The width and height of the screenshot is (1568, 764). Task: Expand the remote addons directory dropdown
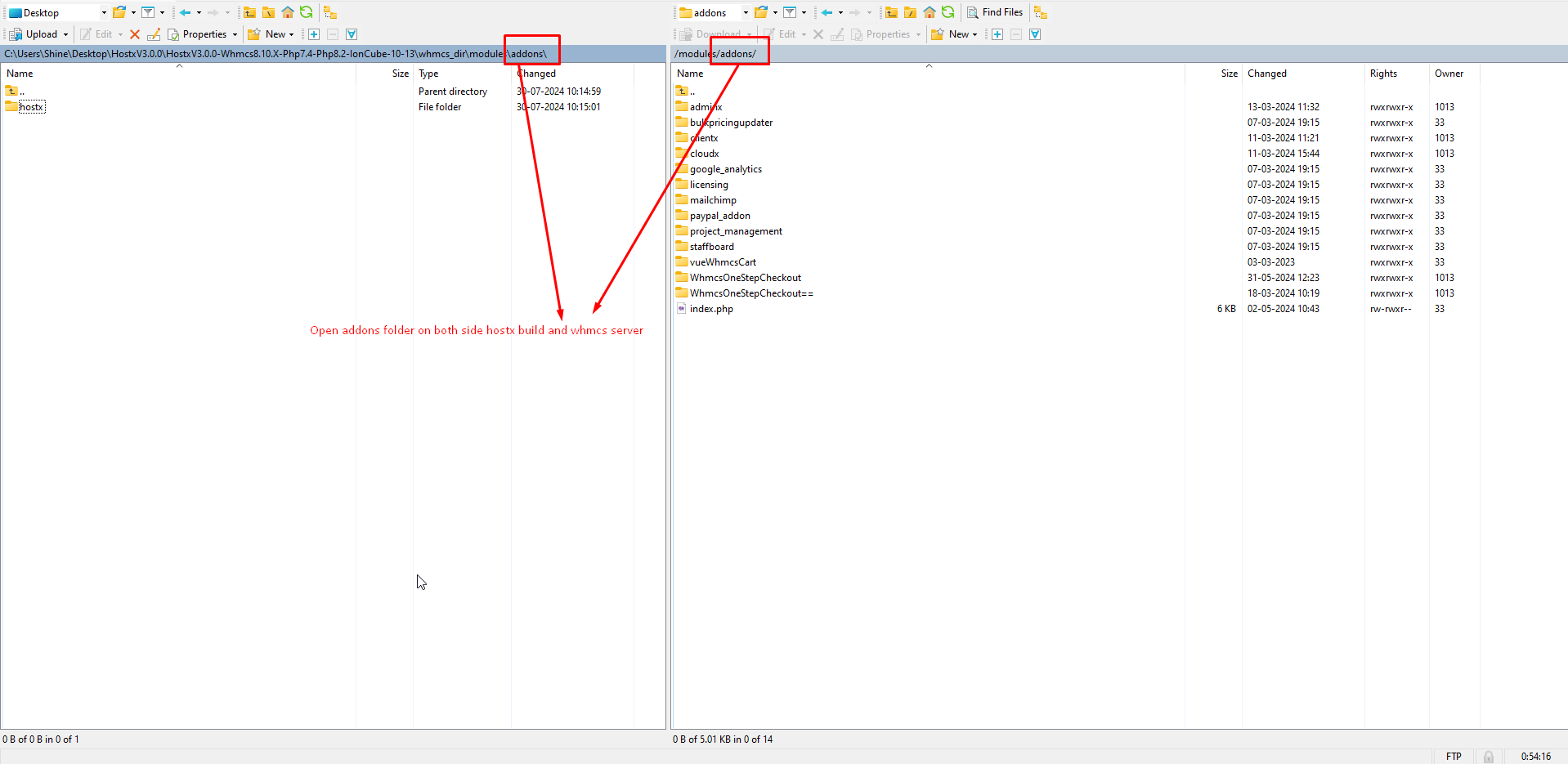(746, 12)
